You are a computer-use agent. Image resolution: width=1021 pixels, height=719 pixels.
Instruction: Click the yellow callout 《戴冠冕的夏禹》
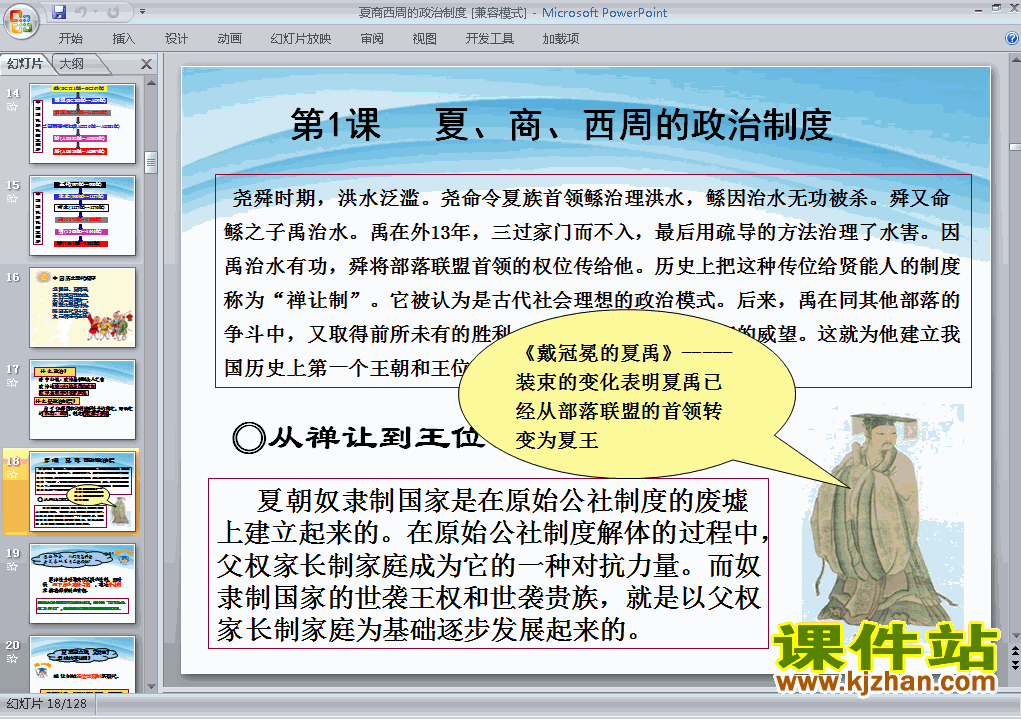pyautogui.click(x=626, y=393)
